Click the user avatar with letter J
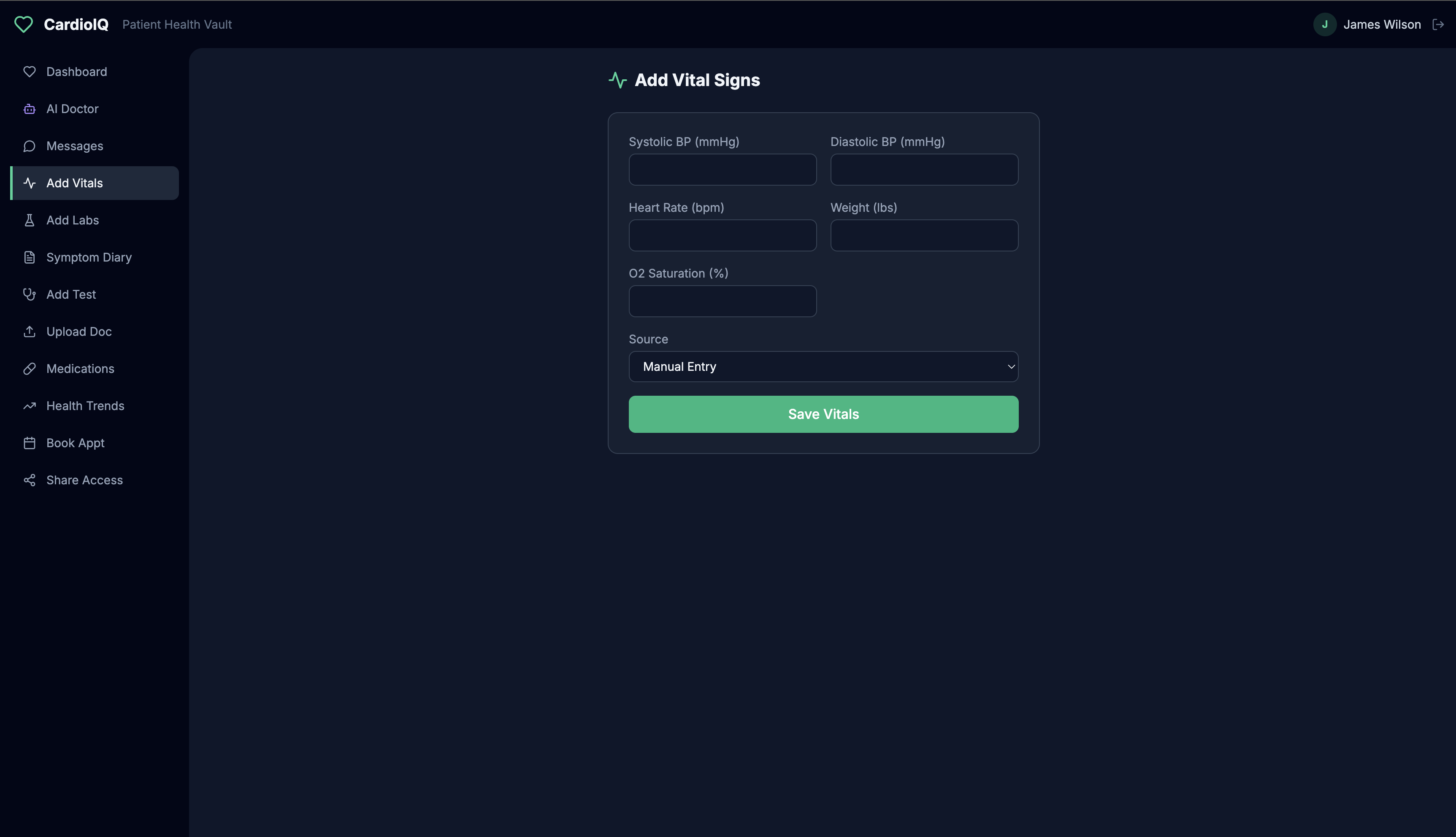 (1324, 24)
